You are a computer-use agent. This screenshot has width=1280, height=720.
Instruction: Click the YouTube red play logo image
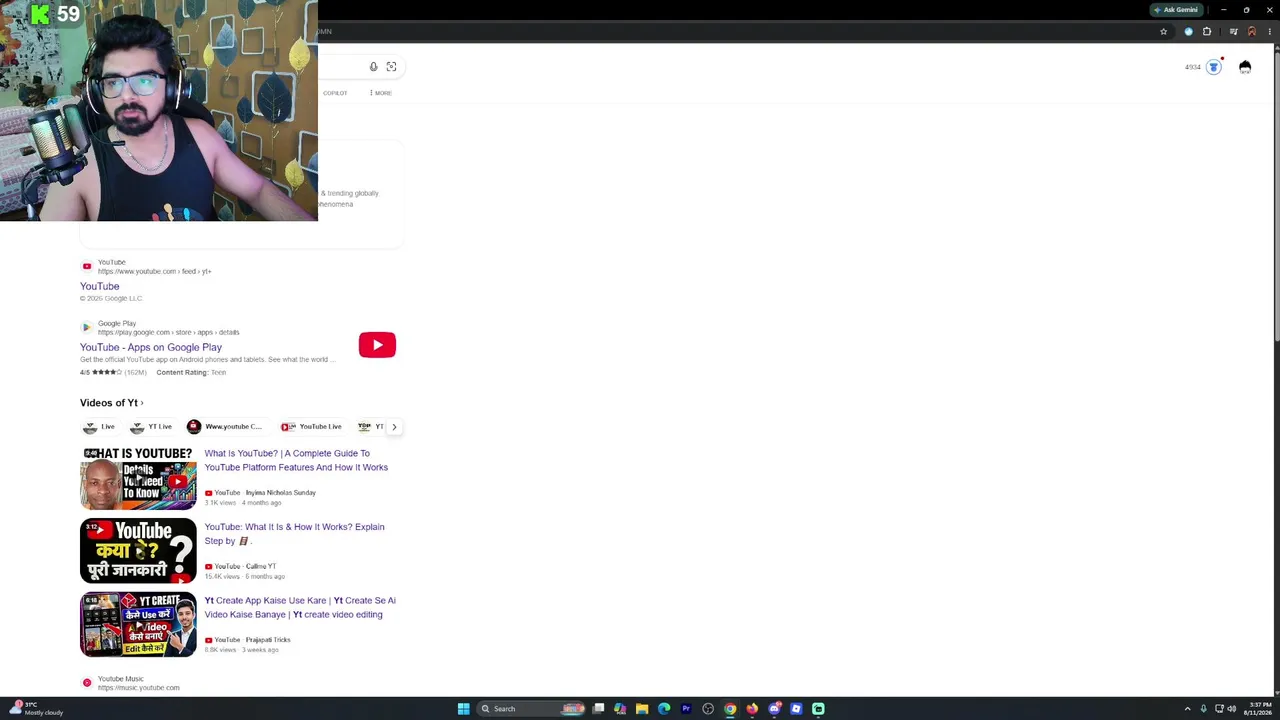point(377,345)
